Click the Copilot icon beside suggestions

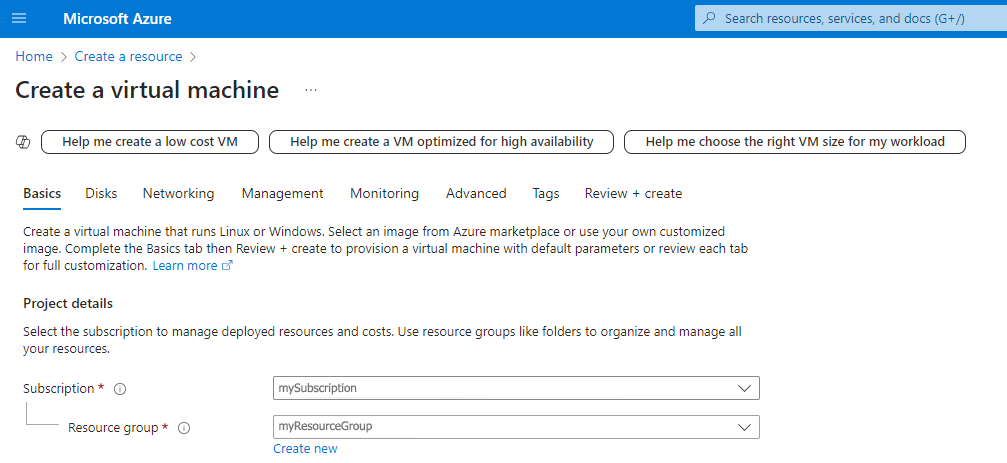[x=23, y=142]
